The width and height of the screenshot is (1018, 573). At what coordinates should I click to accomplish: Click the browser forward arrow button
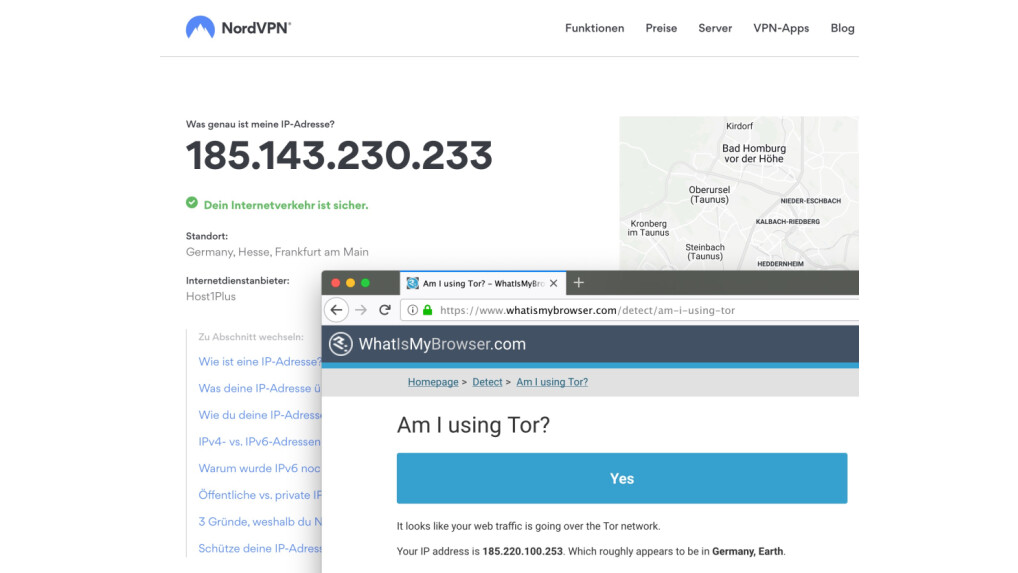pos(361,310)
